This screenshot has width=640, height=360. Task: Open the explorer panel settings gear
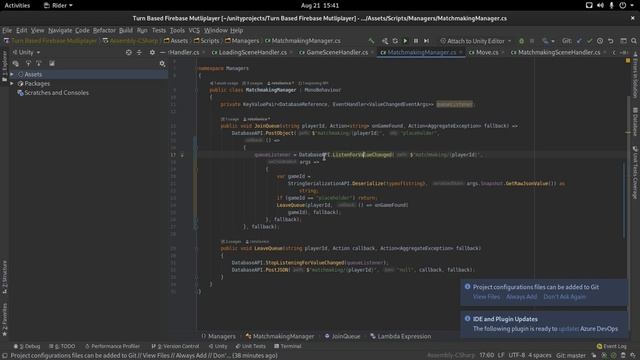(x=152, y=52)
